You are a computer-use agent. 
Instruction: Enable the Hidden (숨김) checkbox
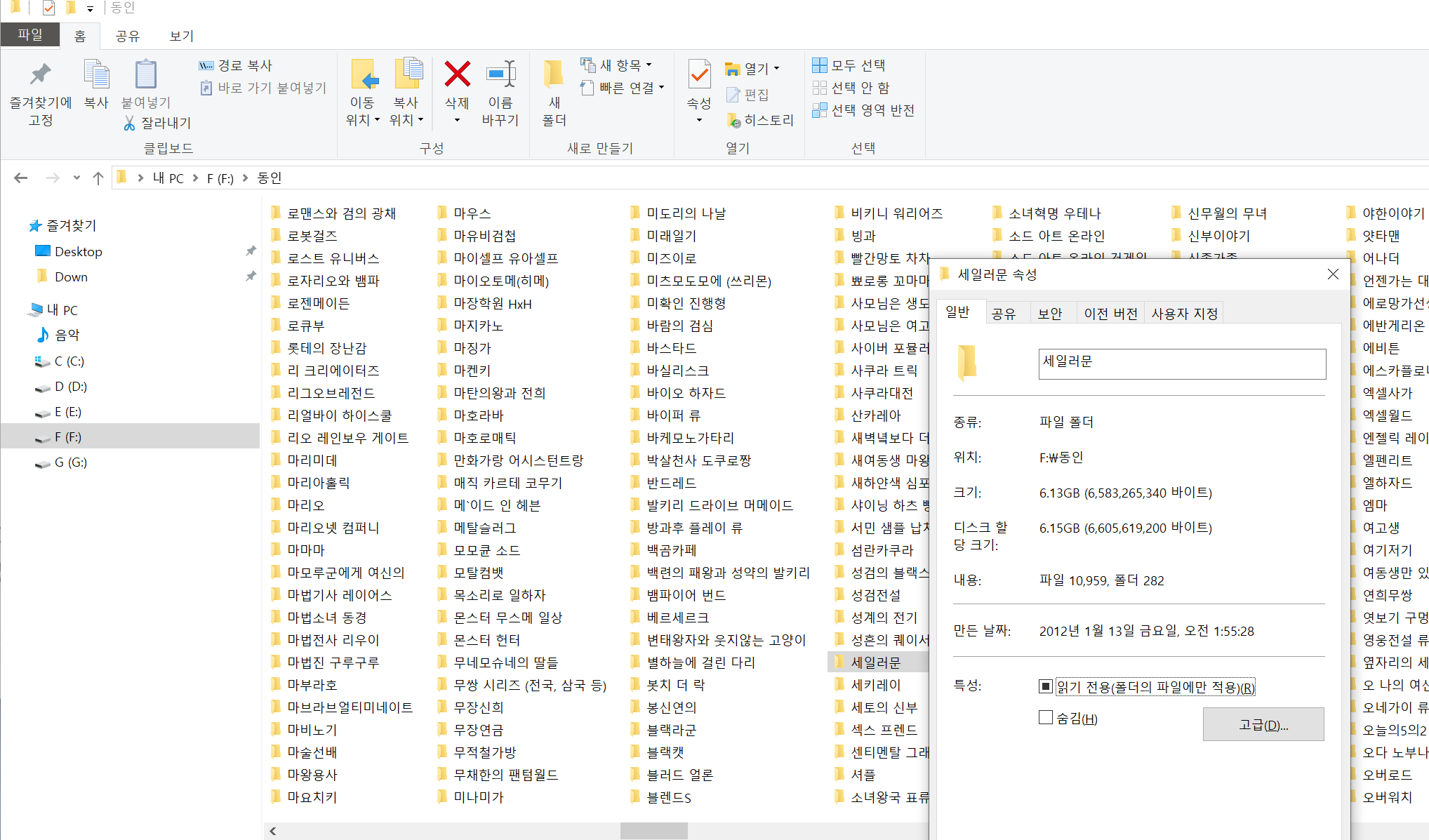1046,717
